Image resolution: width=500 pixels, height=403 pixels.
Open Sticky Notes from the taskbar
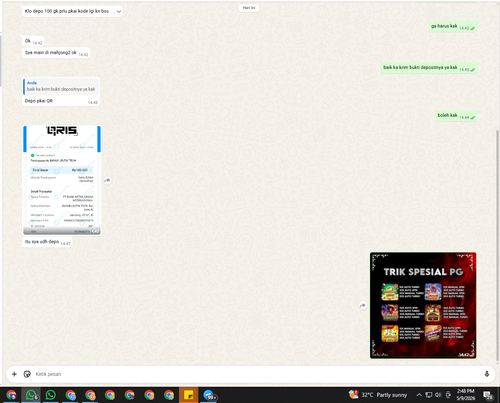coord(189,395)
